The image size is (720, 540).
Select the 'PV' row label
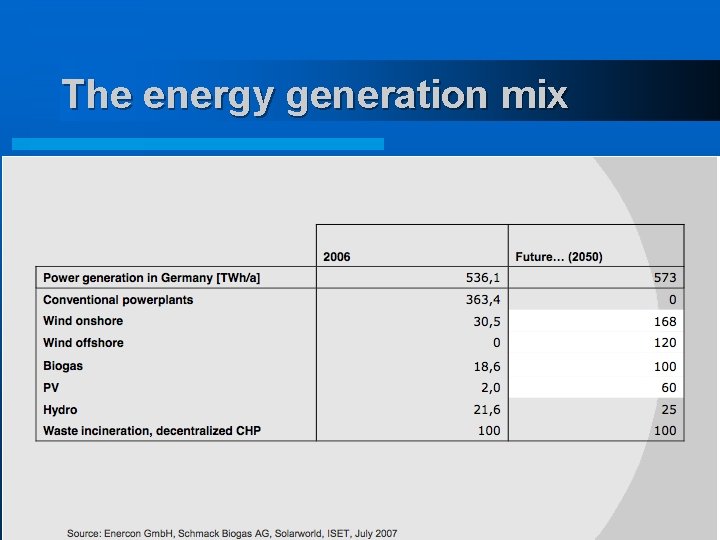coord(51,388)
